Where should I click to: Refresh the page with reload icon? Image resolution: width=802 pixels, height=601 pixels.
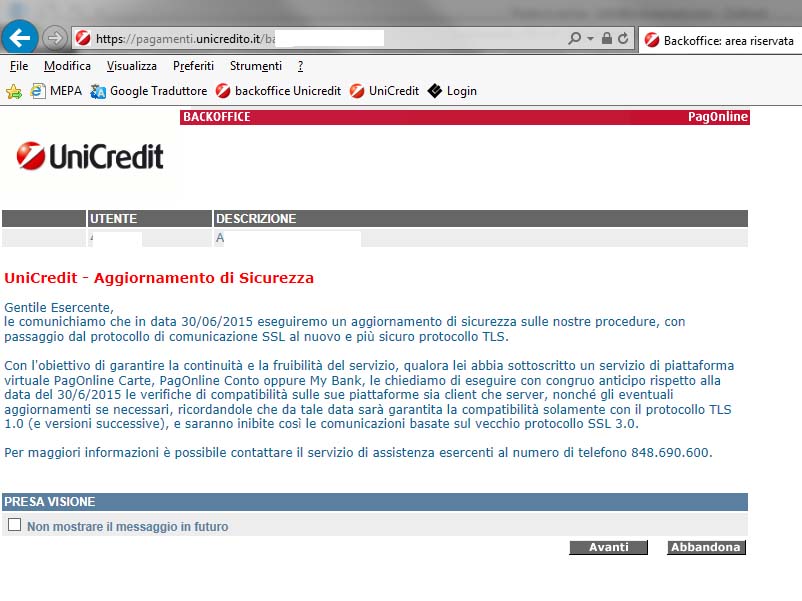click(x=623, y=38)
